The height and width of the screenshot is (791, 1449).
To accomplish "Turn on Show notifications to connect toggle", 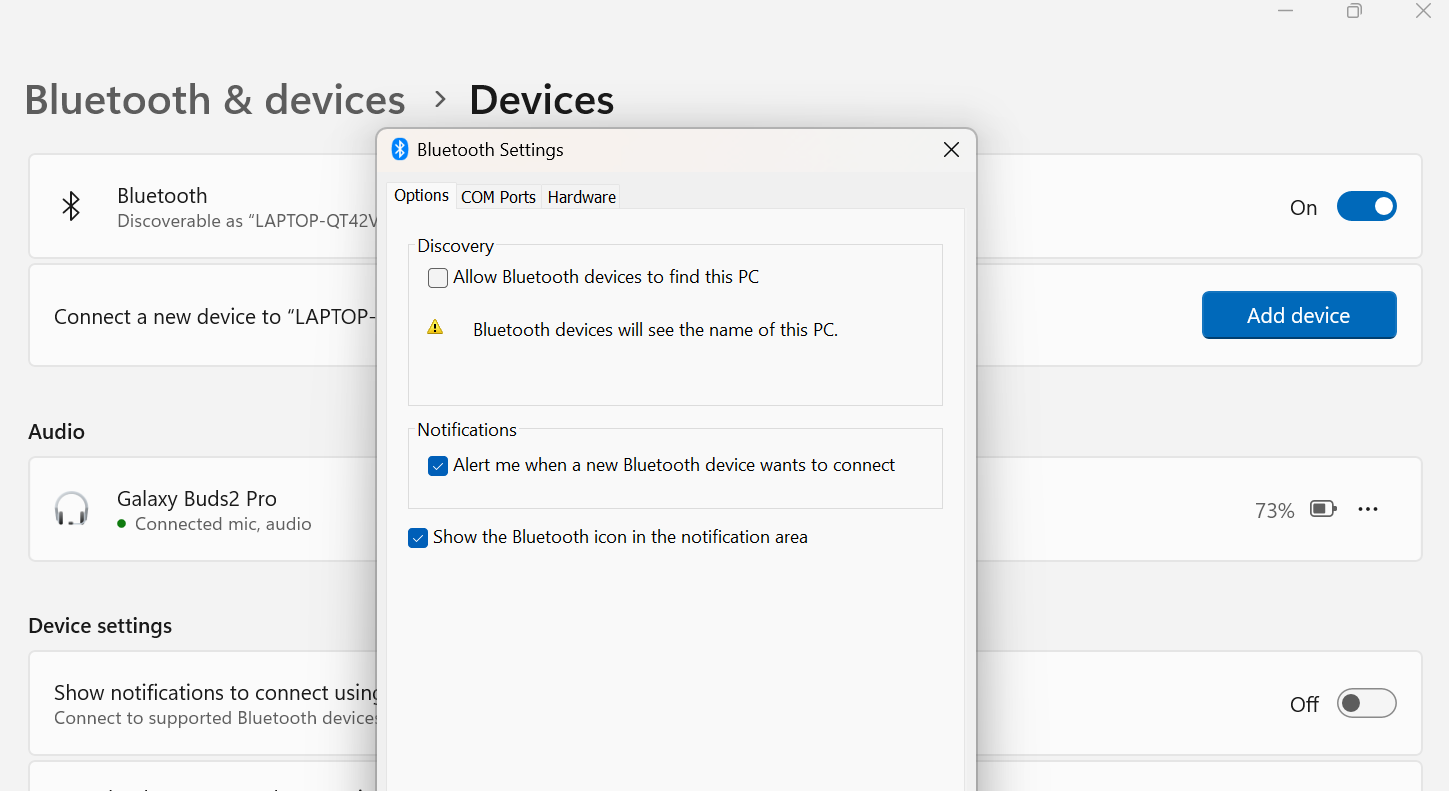I will (1366, 704).
